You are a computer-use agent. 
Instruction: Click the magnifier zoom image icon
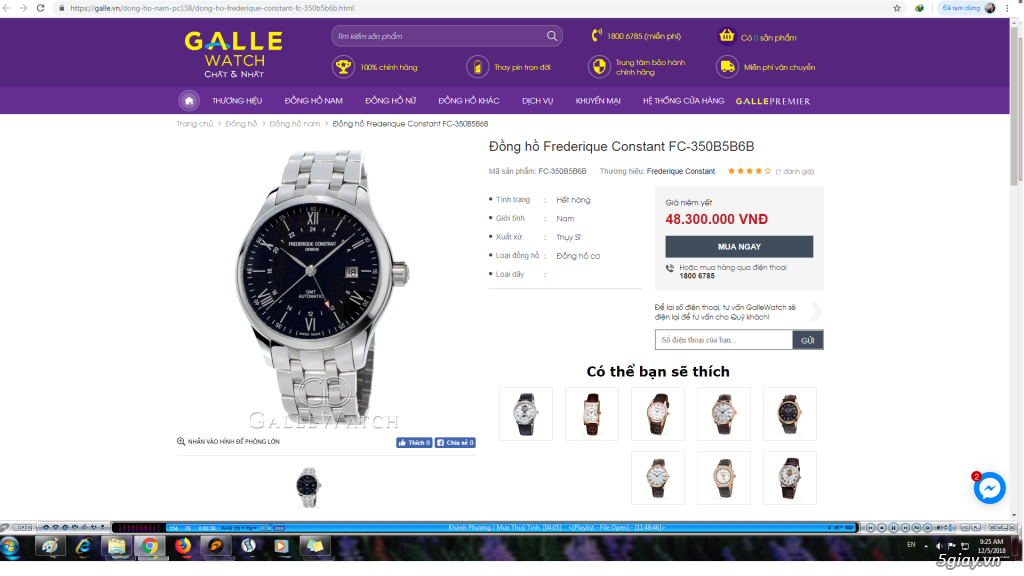click(x=181, y=441)
